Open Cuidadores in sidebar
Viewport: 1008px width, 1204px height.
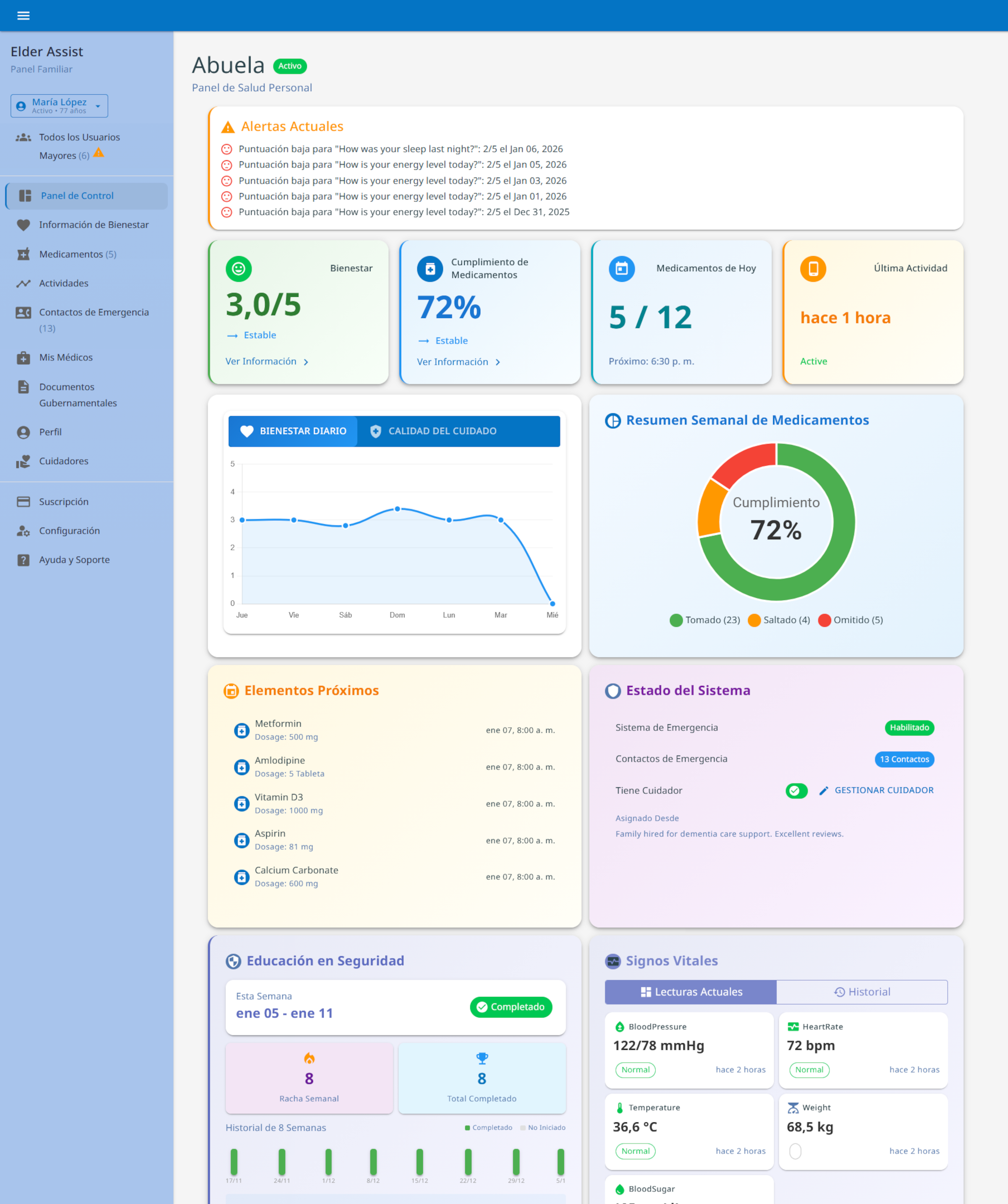87,462
